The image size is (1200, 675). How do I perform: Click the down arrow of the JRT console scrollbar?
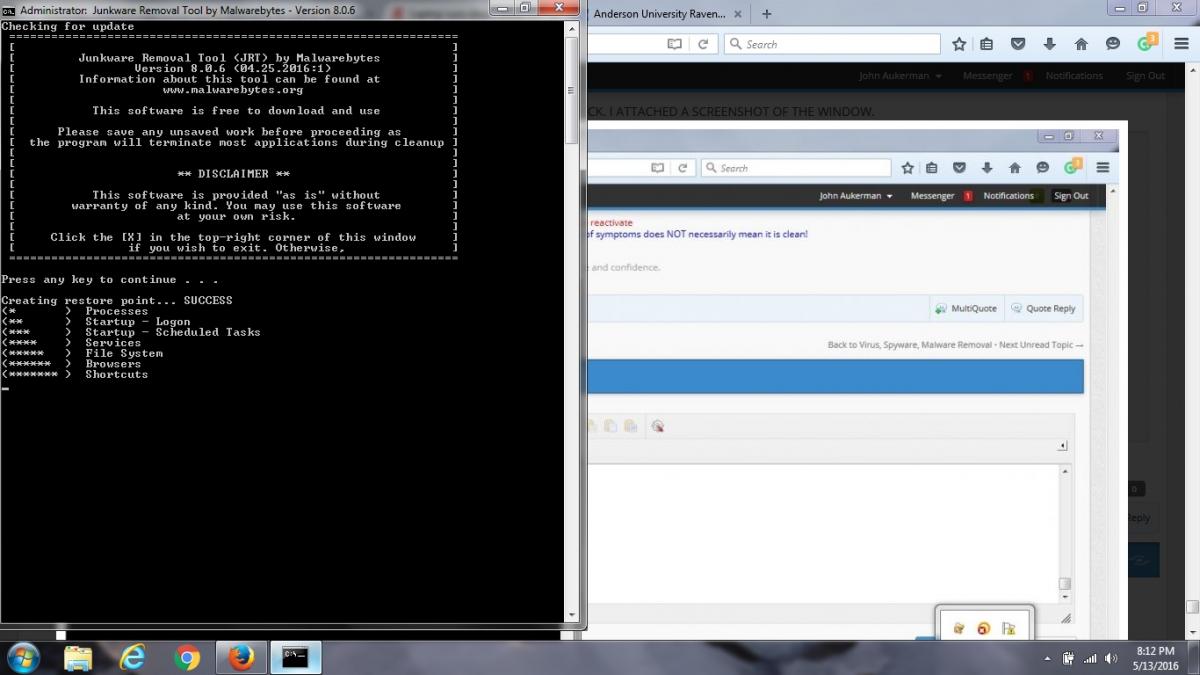pyautogui.click(x=572, y=614)
